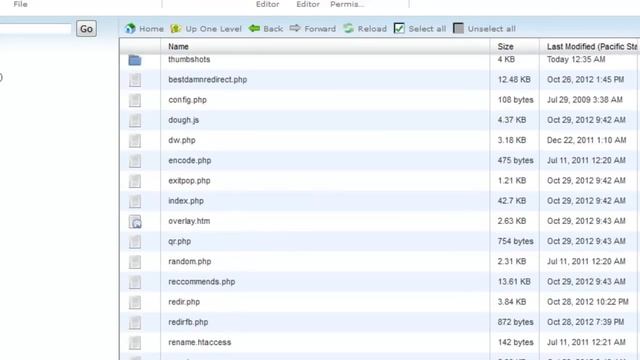
Task: Select file name index.php
Action: click(x=186, y=201)
